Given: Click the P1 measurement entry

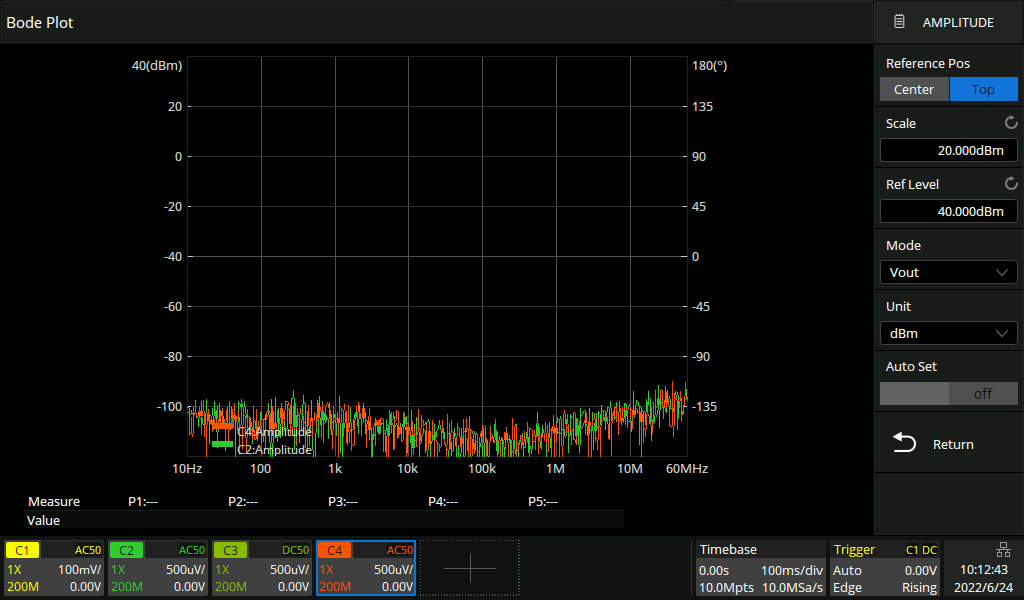Looking at the screenshot, I should (143, 501).
